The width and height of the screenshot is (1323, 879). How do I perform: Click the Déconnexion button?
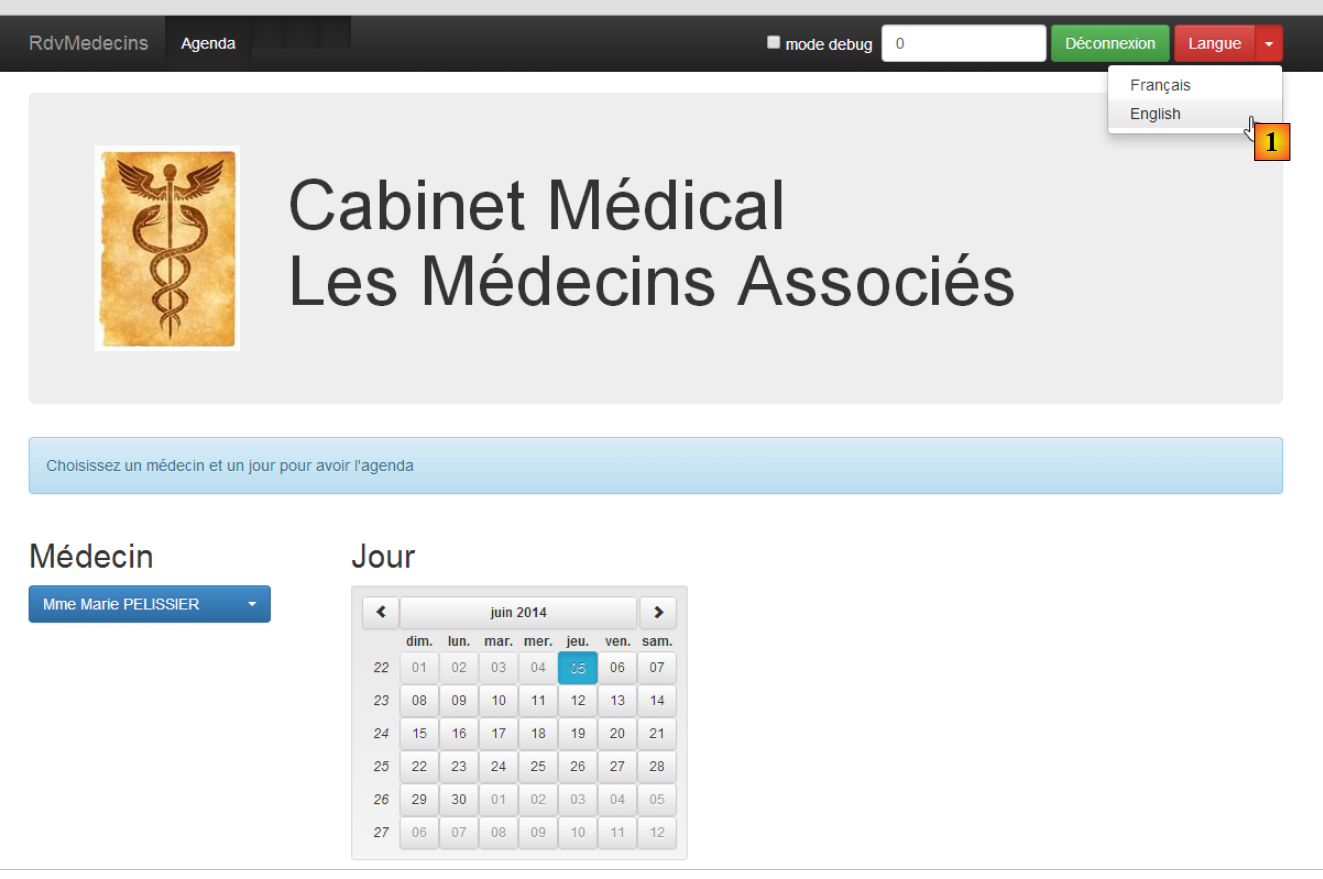1110,44
